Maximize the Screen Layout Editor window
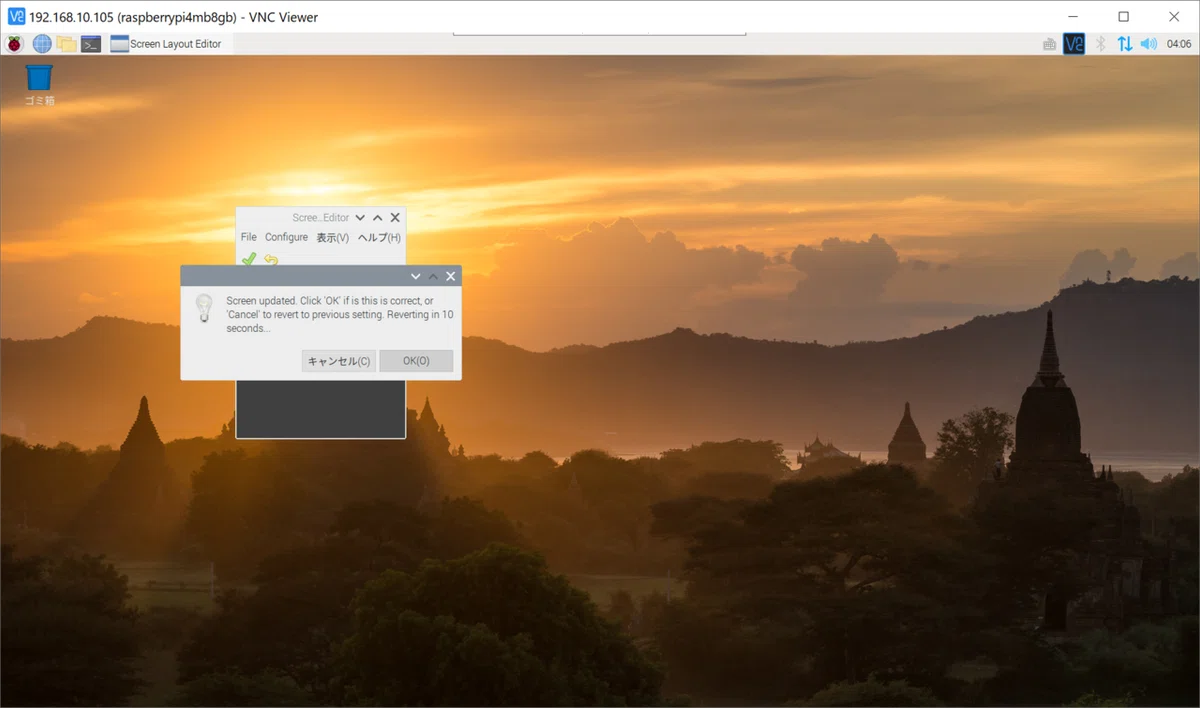The width and height of the screenshot is (1200, 708). [377, 217]
